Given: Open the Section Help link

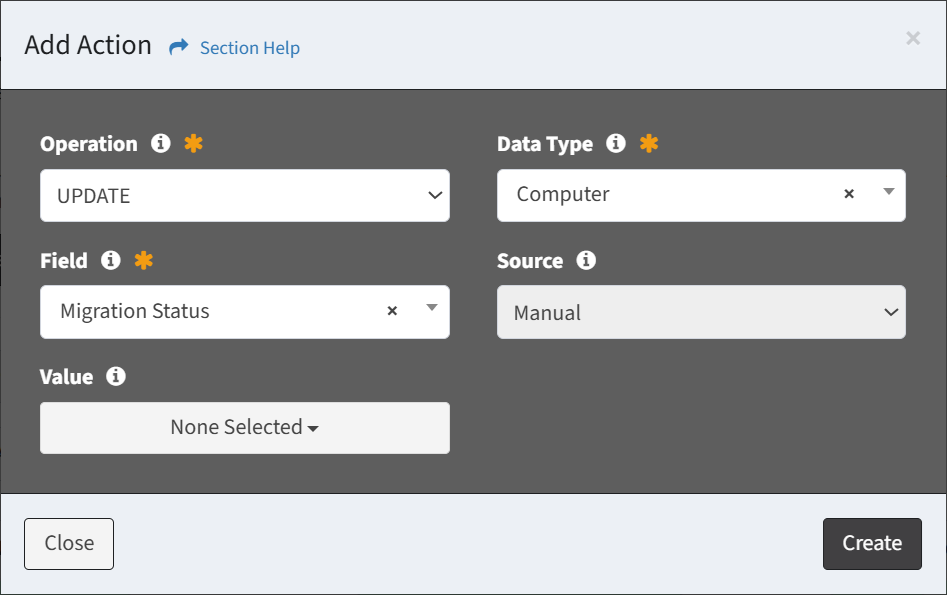Looking at the screenshot, I should (x=249, y=48).
